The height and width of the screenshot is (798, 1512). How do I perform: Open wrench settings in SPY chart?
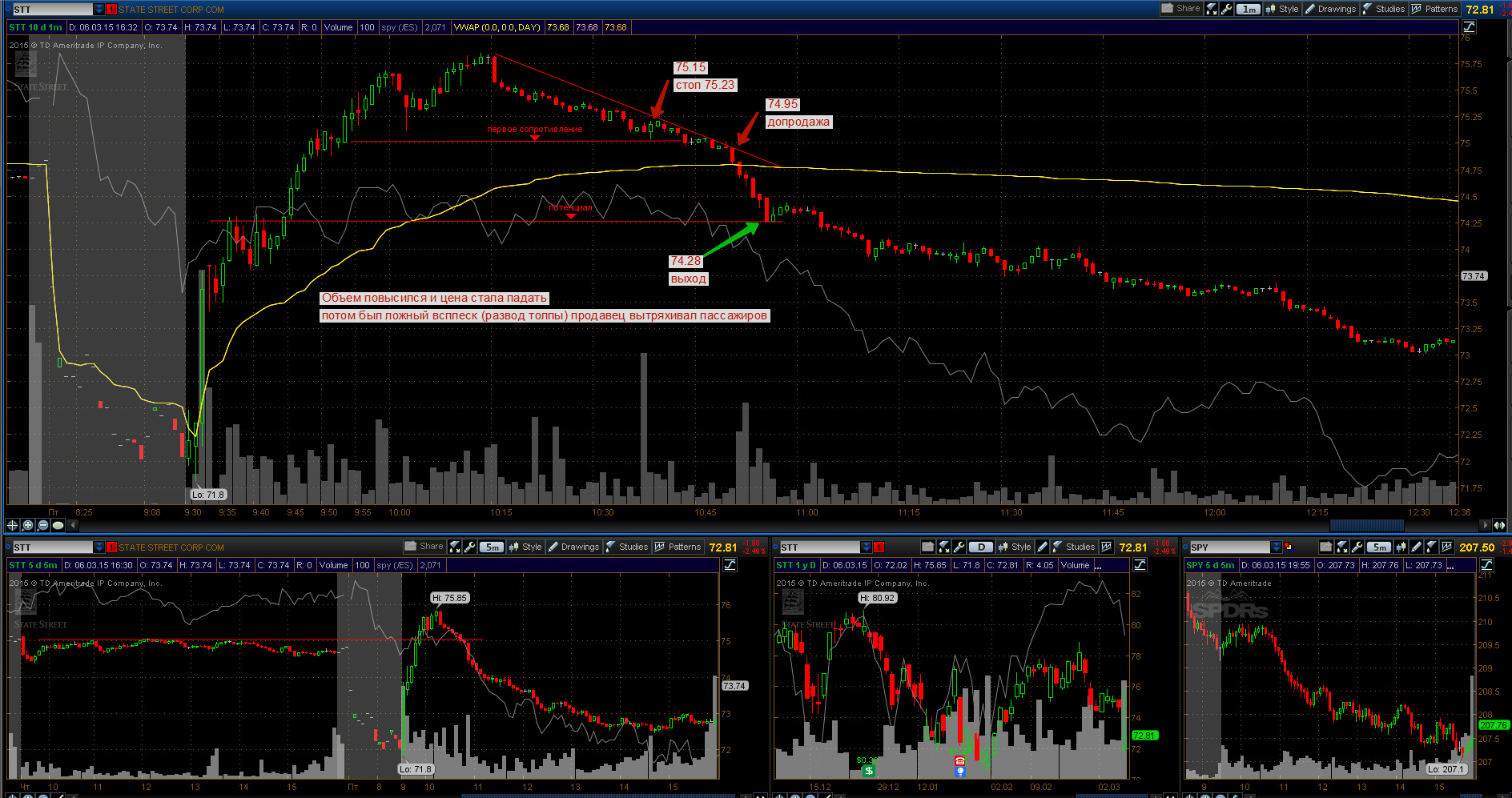click(1357, 547)
